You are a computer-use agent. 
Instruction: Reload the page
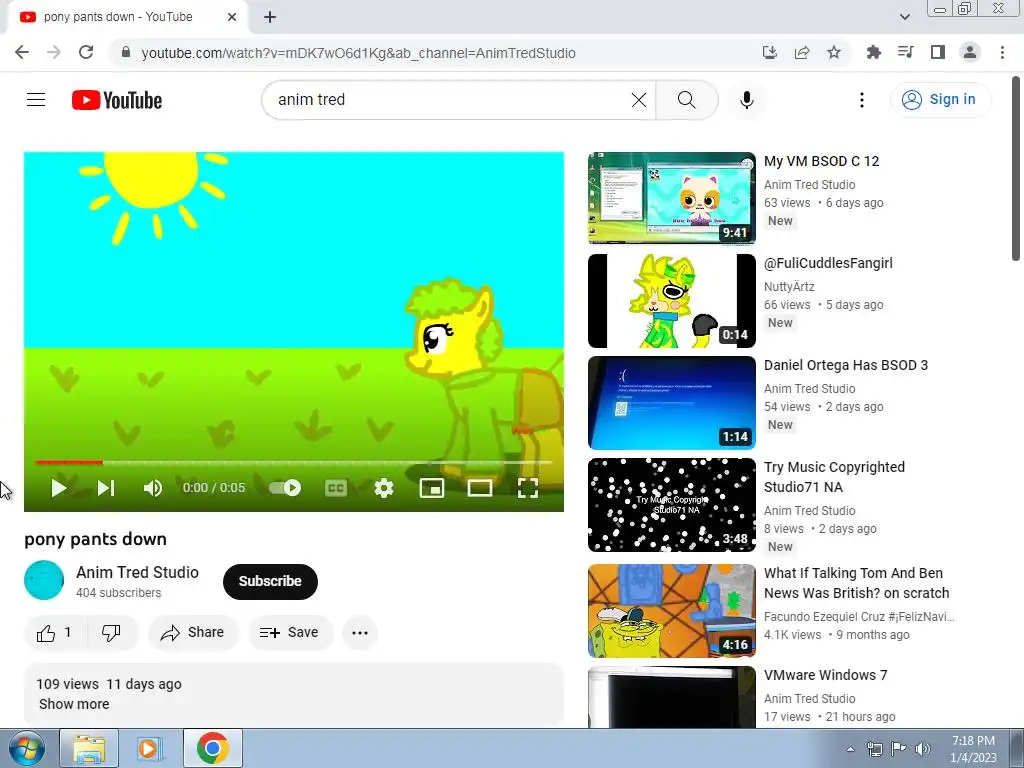point(86,53)
